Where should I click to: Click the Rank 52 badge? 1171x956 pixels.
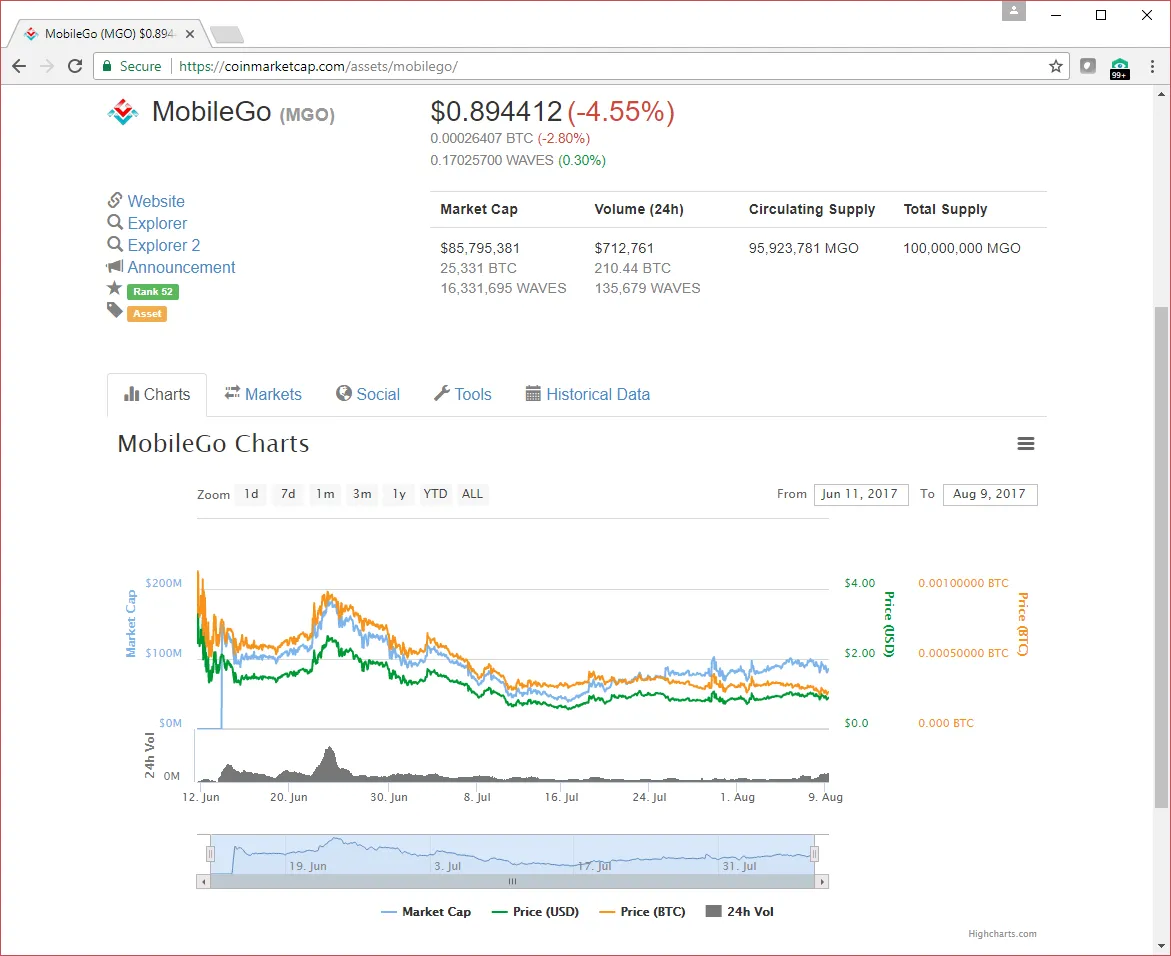tap(153, 291)
